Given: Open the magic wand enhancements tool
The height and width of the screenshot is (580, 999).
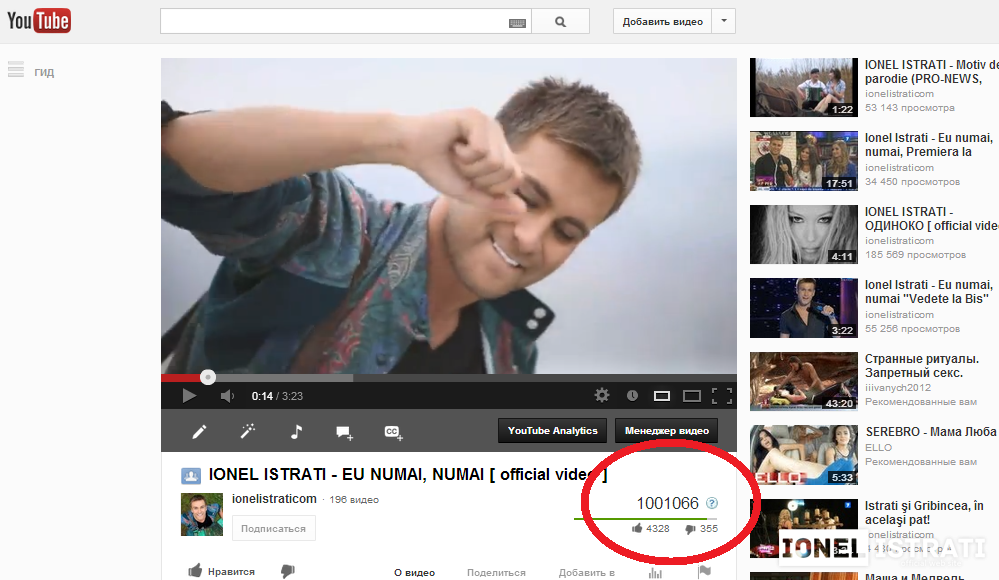Looking at the screenshot, I should pos(248,432).
